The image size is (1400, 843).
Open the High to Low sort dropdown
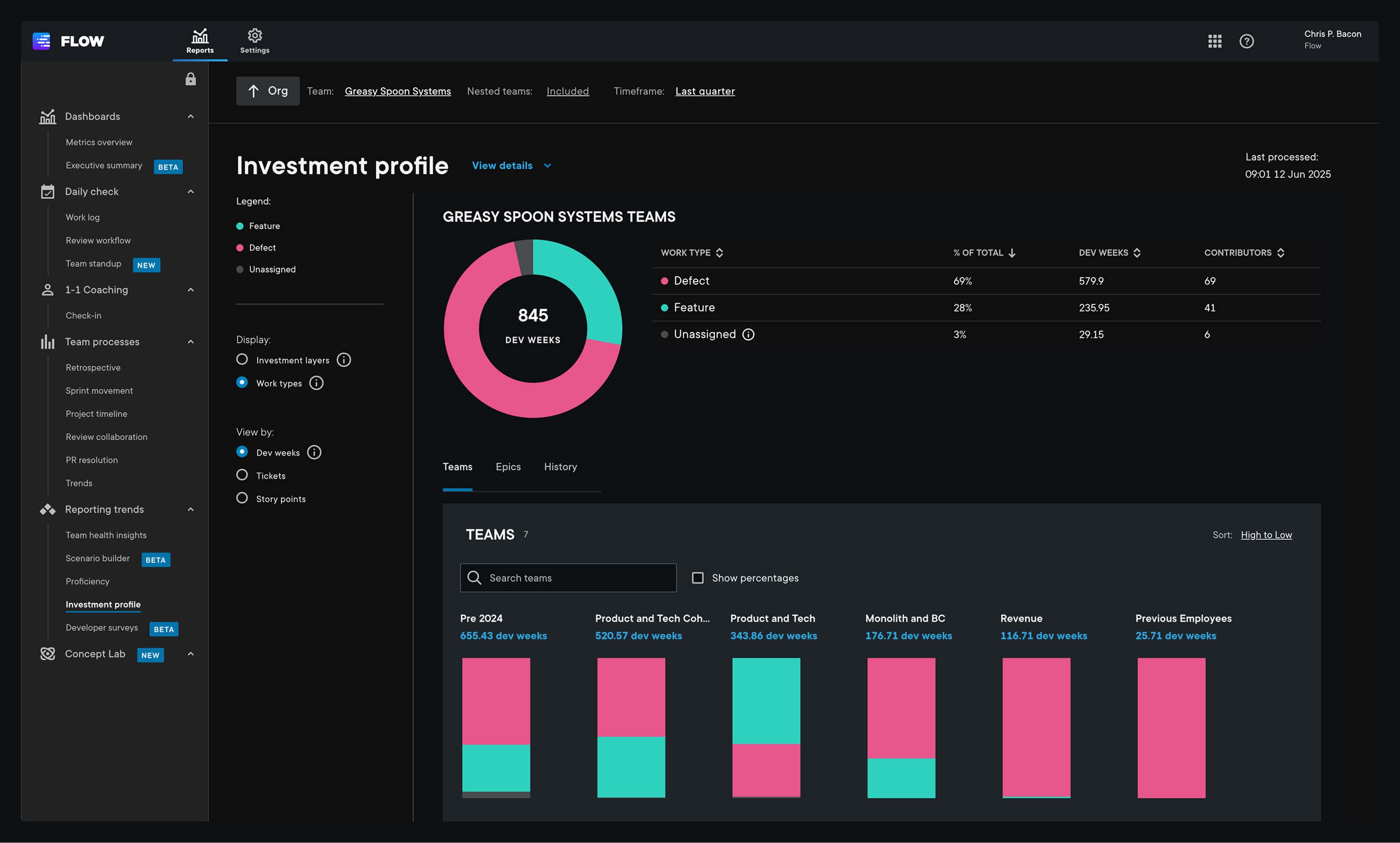pyautogui.click(x=1266, y=535)
